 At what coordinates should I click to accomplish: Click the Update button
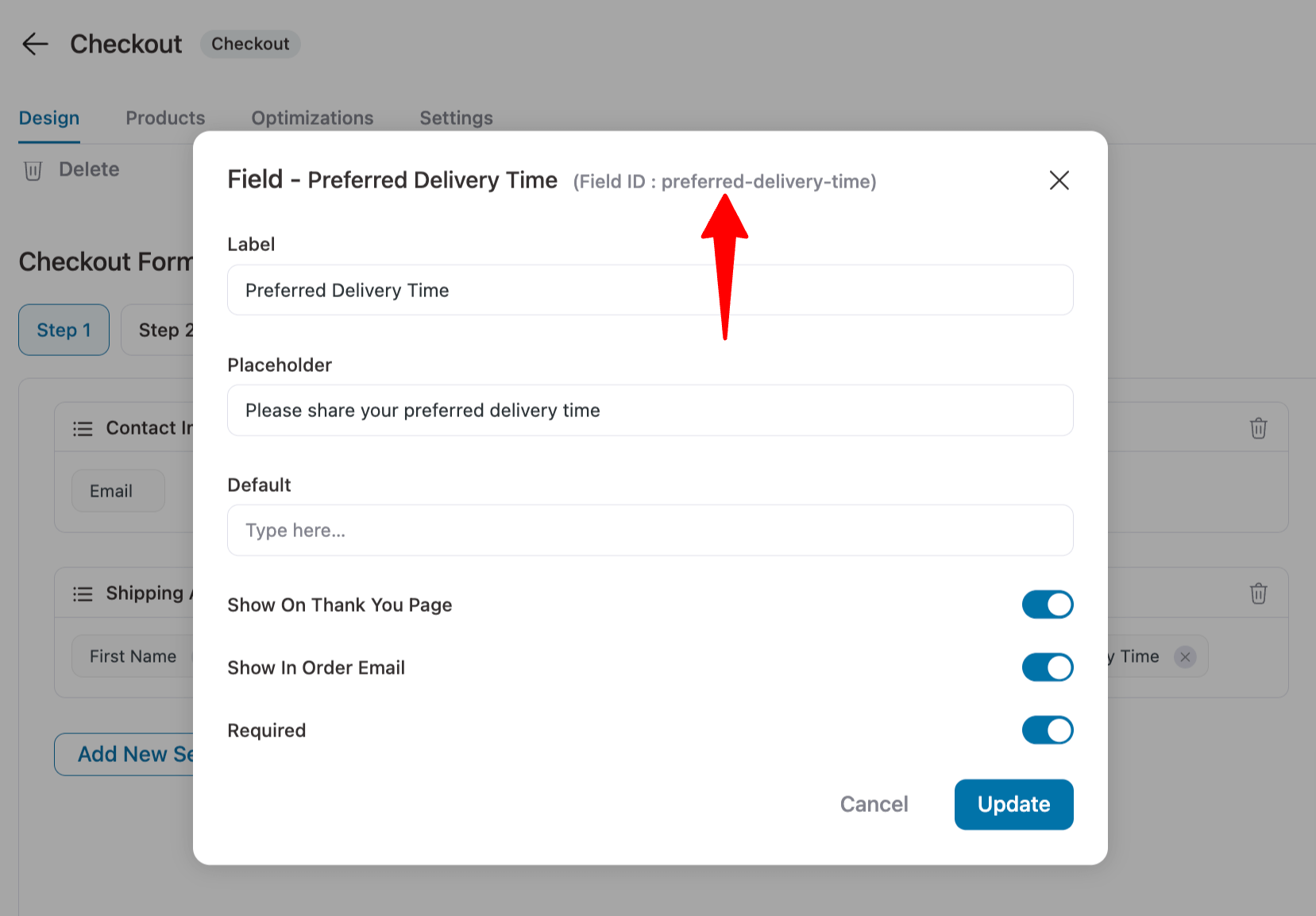click(1013, 805)
